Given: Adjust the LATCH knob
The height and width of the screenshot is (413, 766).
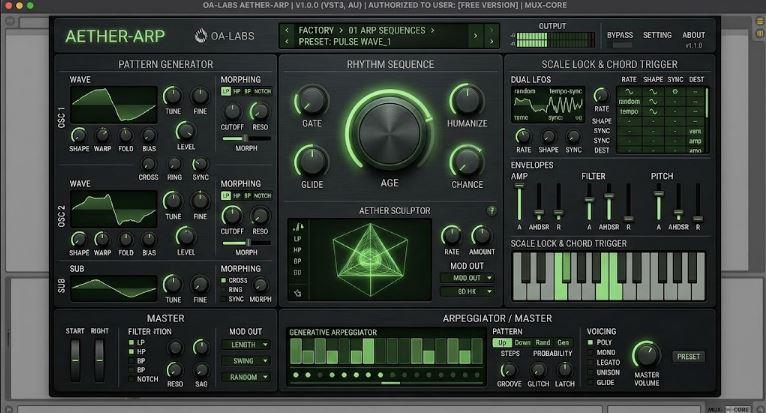Looking at the screenshot, I should pos(565,370).
